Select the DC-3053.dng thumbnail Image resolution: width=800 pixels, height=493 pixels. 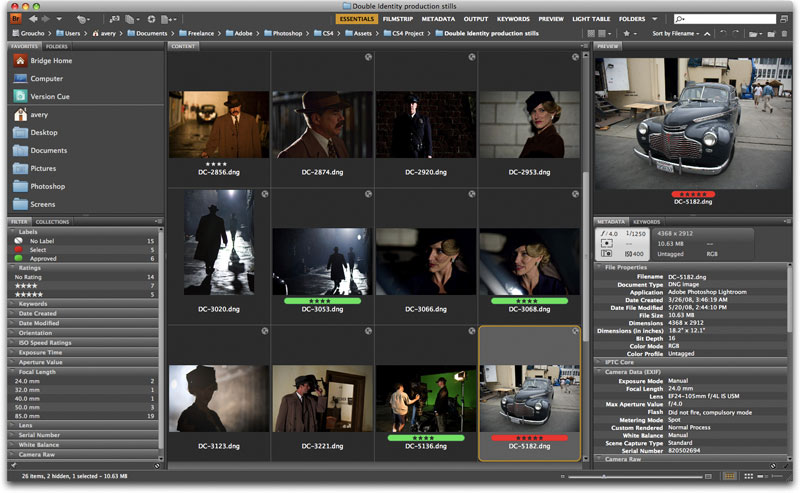coord(322,262)
